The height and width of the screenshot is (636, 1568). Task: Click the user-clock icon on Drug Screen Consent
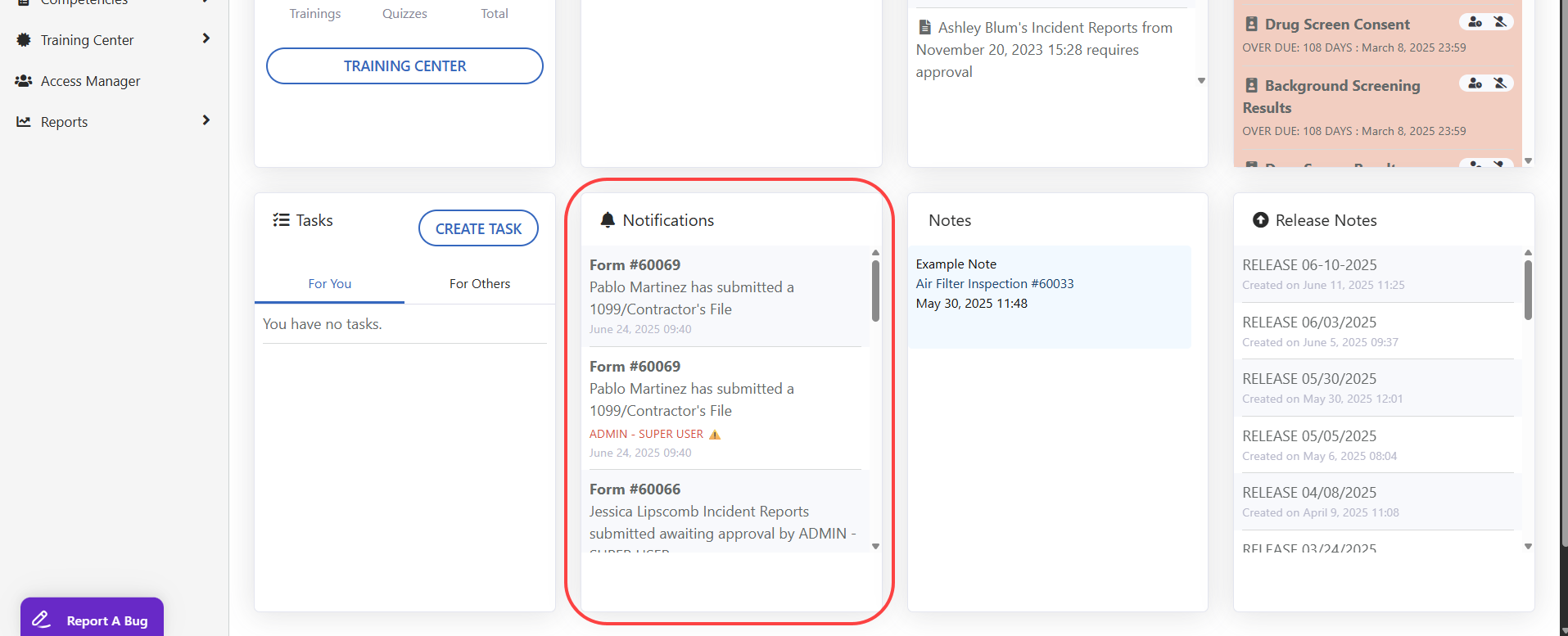coord(1475,22)
